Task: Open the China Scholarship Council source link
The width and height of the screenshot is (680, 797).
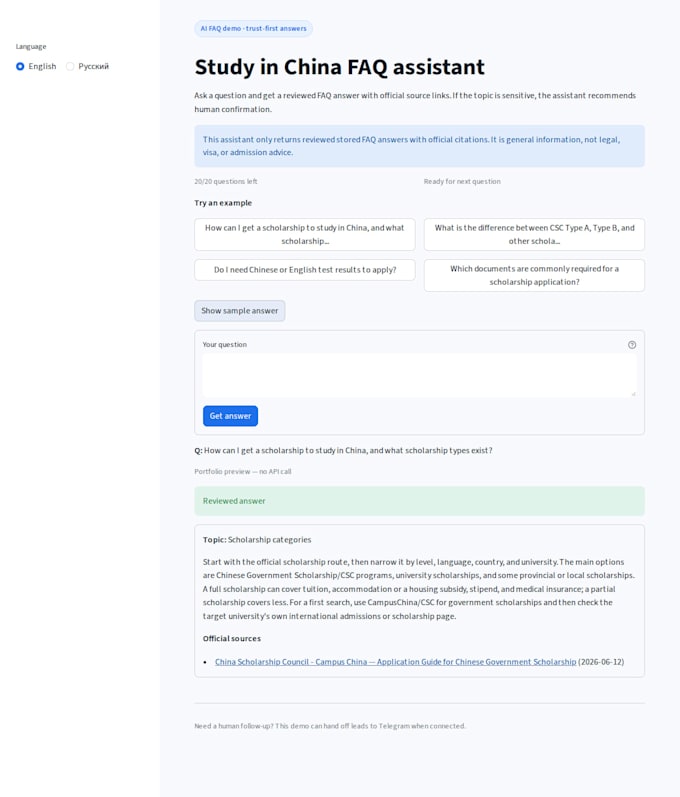Action: 395,662
